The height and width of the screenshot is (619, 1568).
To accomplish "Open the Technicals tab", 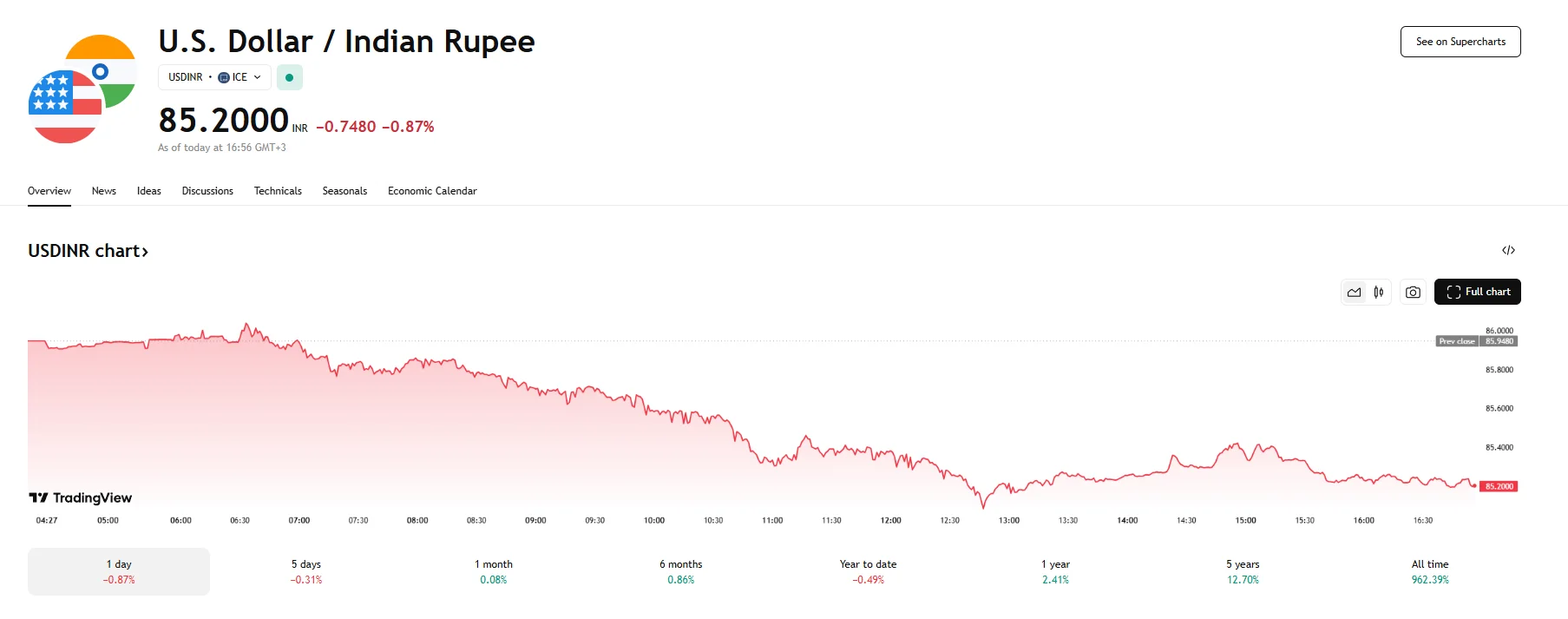I will point(278,191).
